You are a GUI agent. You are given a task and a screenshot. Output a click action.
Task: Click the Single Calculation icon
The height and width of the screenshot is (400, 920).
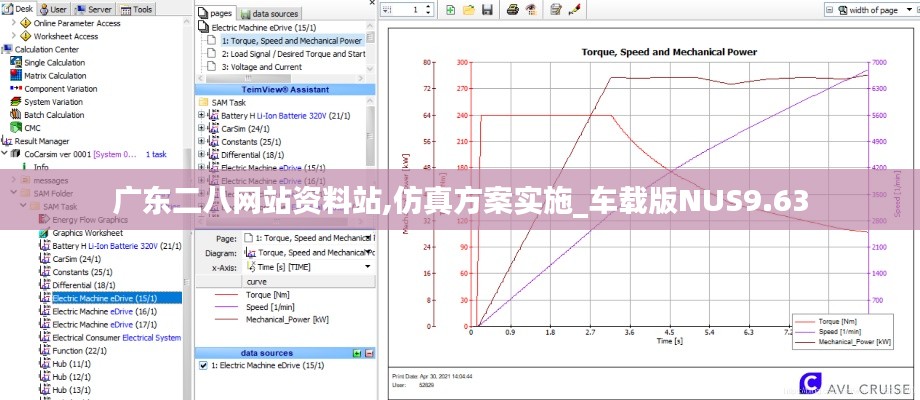pyautogui.click(x=16, y=62)
